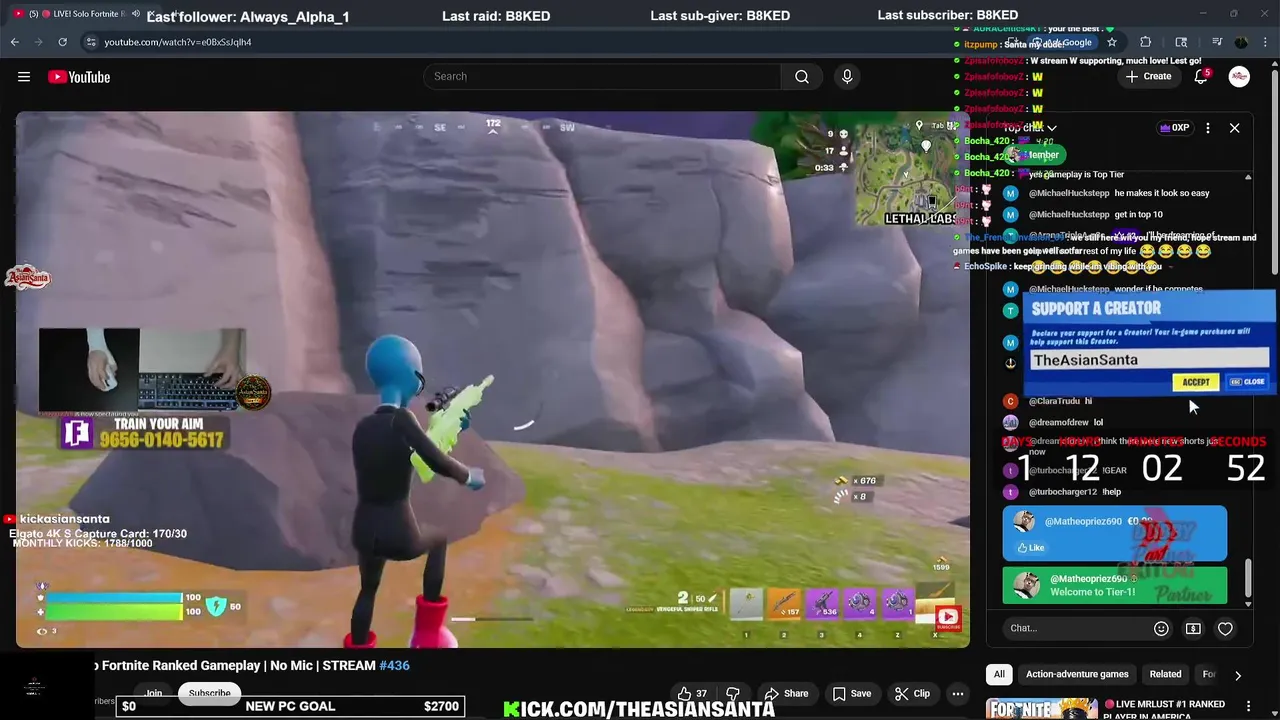Save the video to a playlist
1280x720 pixels.
[x=852, y=693]
